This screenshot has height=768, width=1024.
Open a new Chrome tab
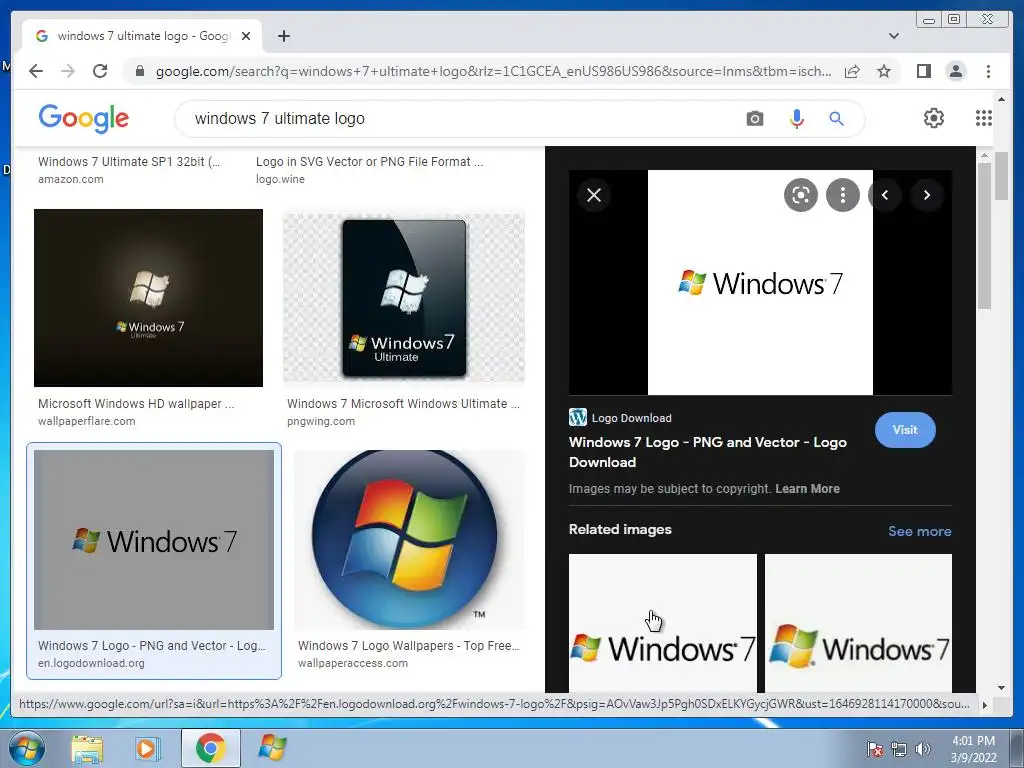[x=283, y=36]
